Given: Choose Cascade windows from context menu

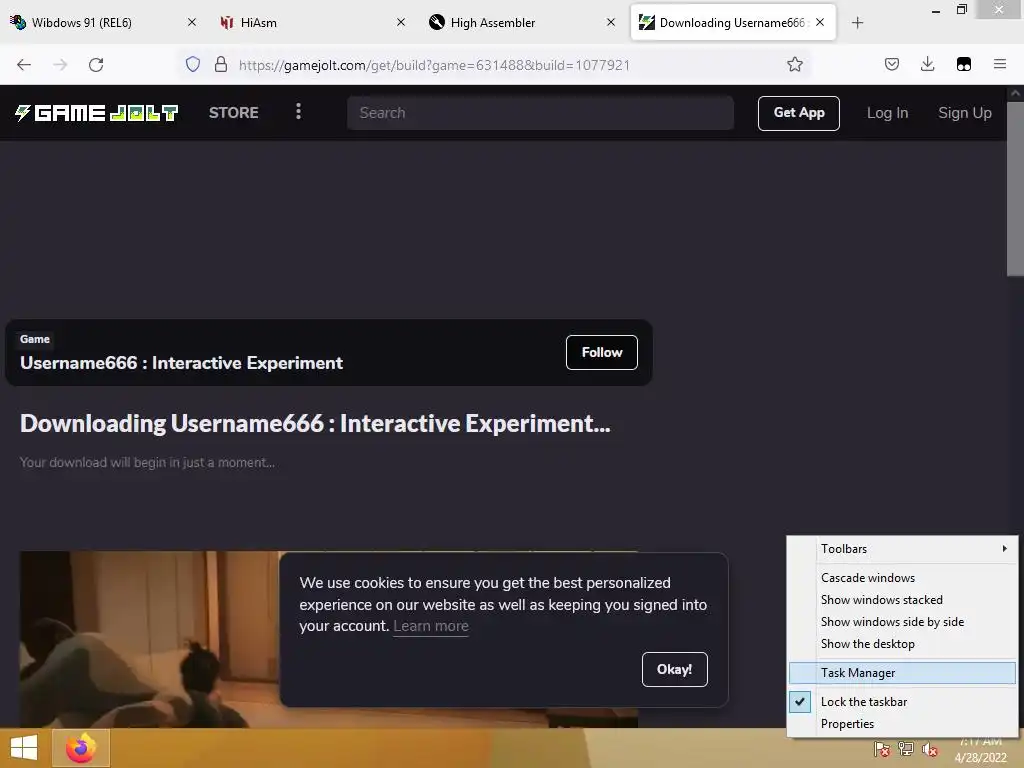Looking at the screenshot, I should (902, 577).
